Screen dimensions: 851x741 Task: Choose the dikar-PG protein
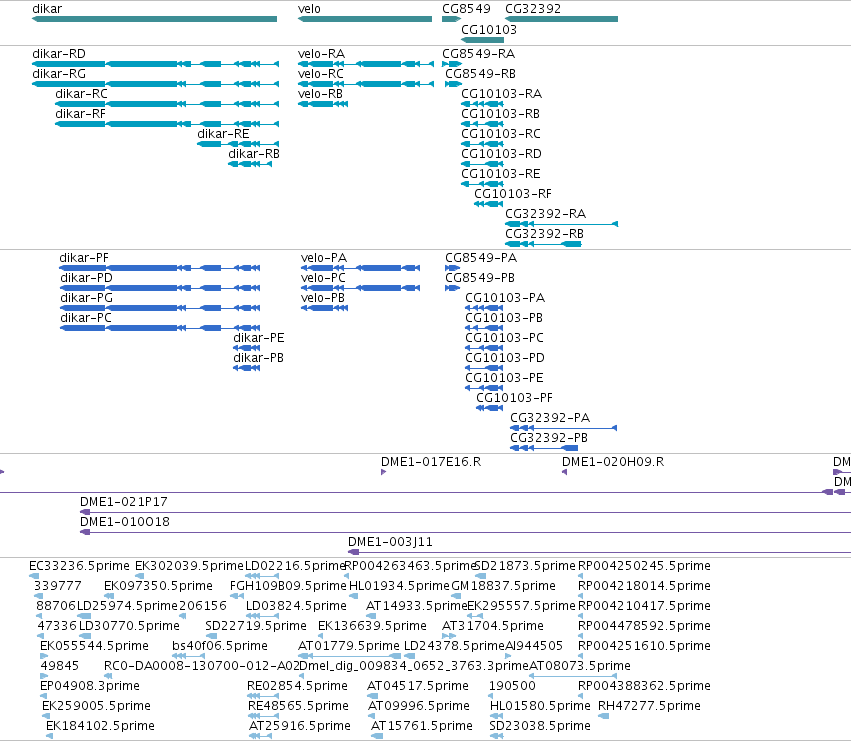160,308
